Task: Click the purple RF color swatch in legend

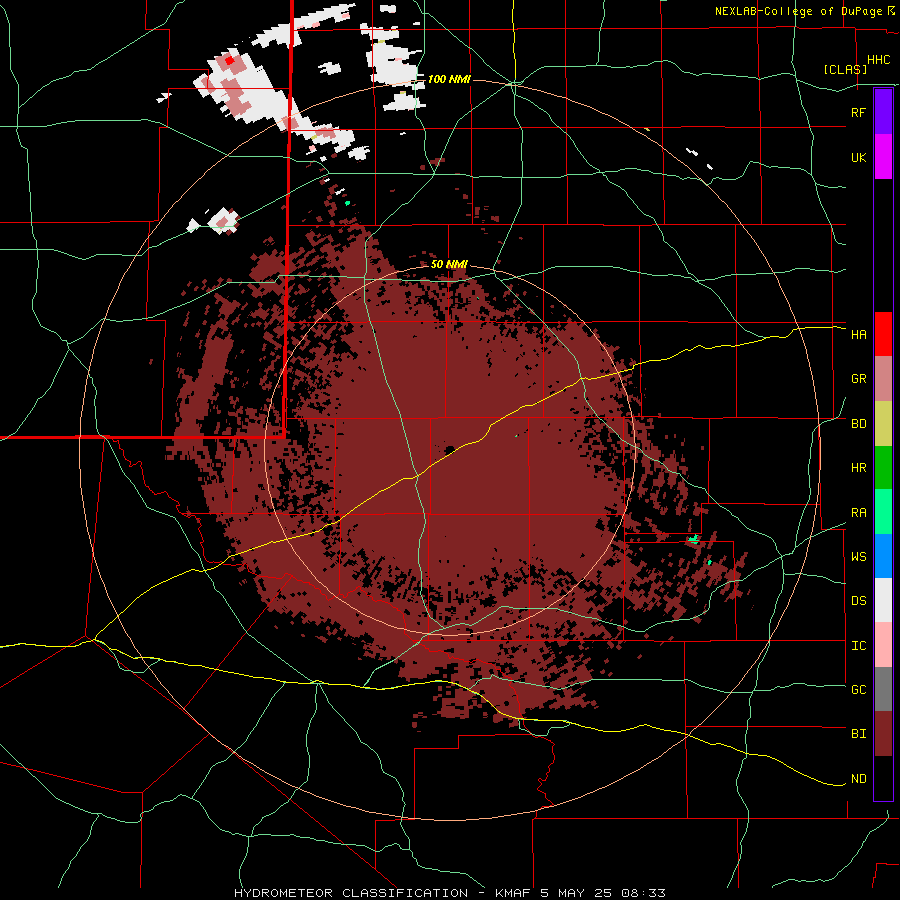Action: 883,112
